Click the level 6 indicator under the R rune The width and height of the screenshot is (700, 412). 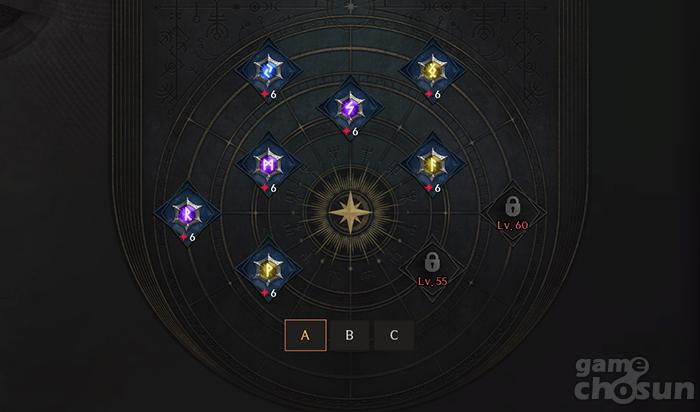[188, 237]
